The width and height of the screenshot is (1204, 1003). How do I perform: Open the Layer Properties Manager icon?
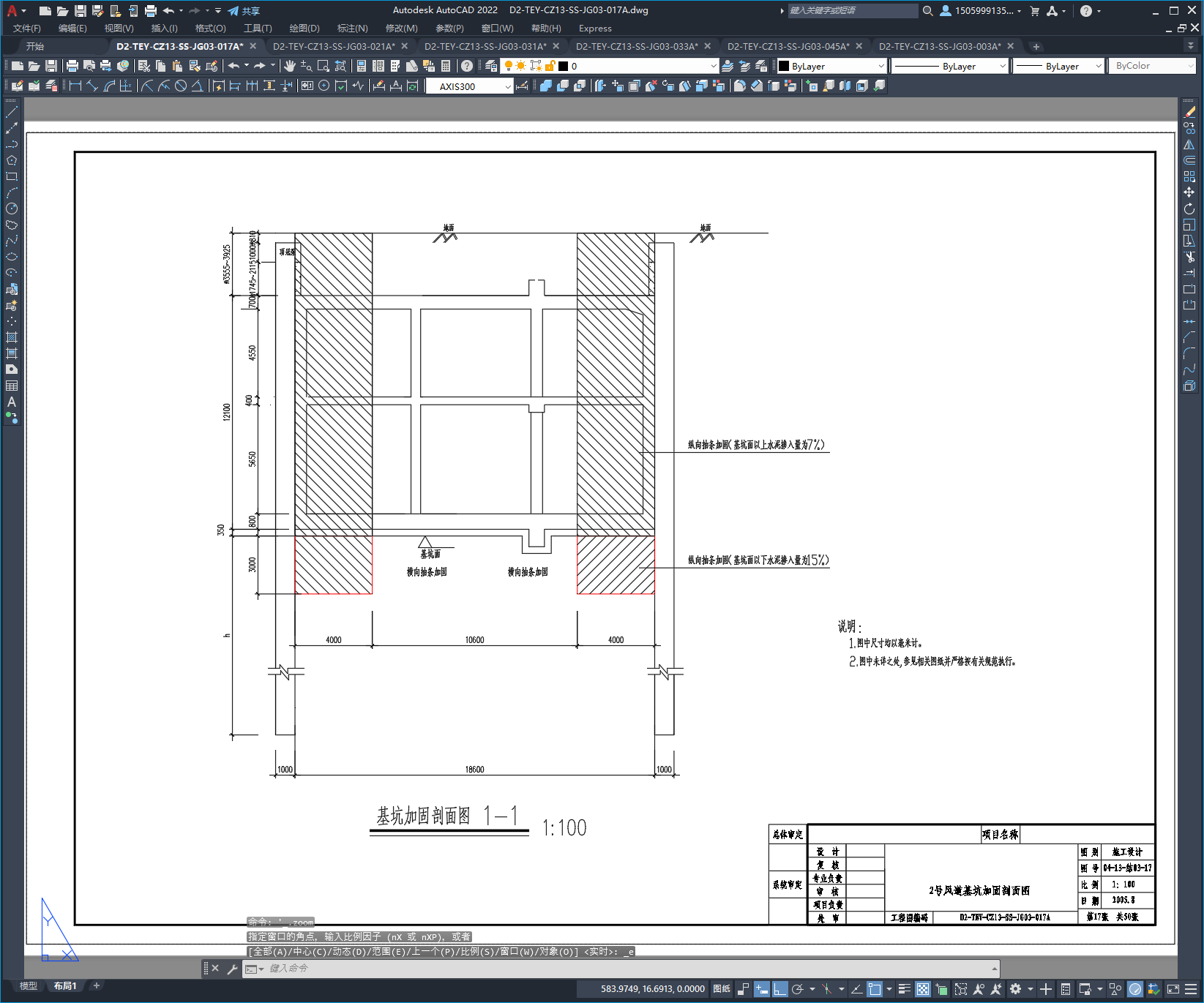coord(491,66)
